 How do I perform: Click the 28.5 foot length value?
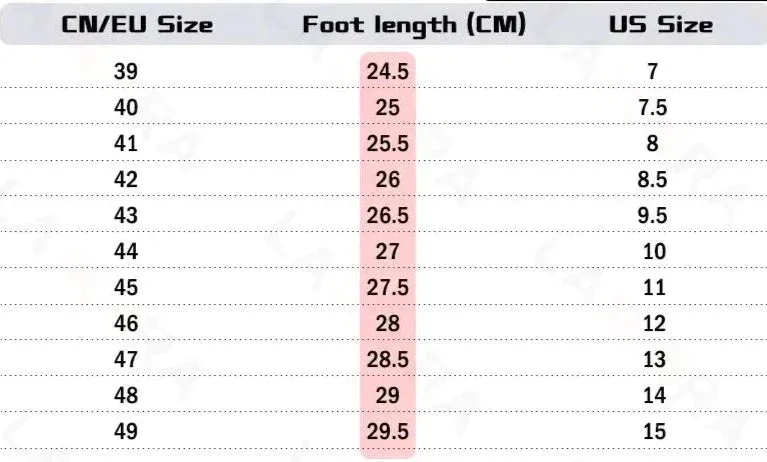[x=387, y=360]
